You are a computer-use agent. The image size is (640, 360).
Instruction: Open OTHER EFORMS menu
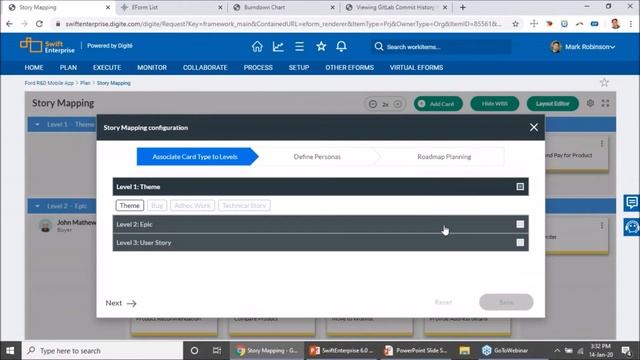click(349, 67)
